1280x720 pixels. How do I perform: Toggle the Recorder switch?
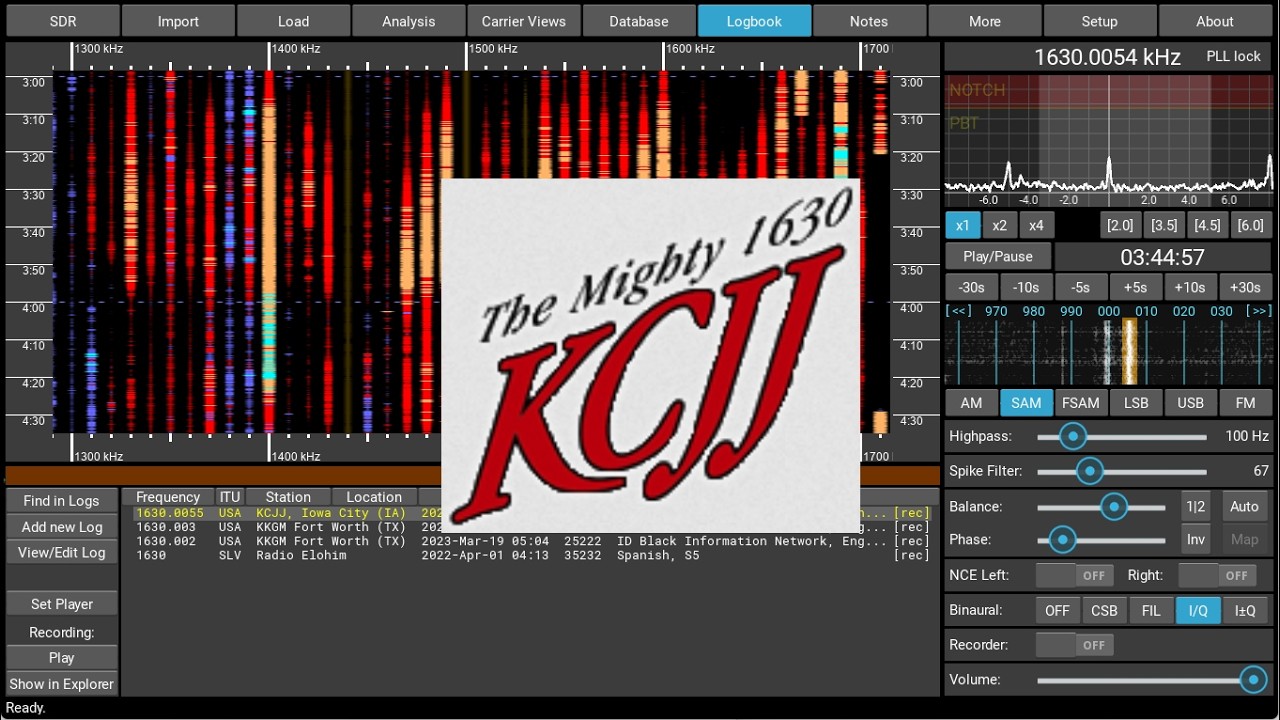1075,646
